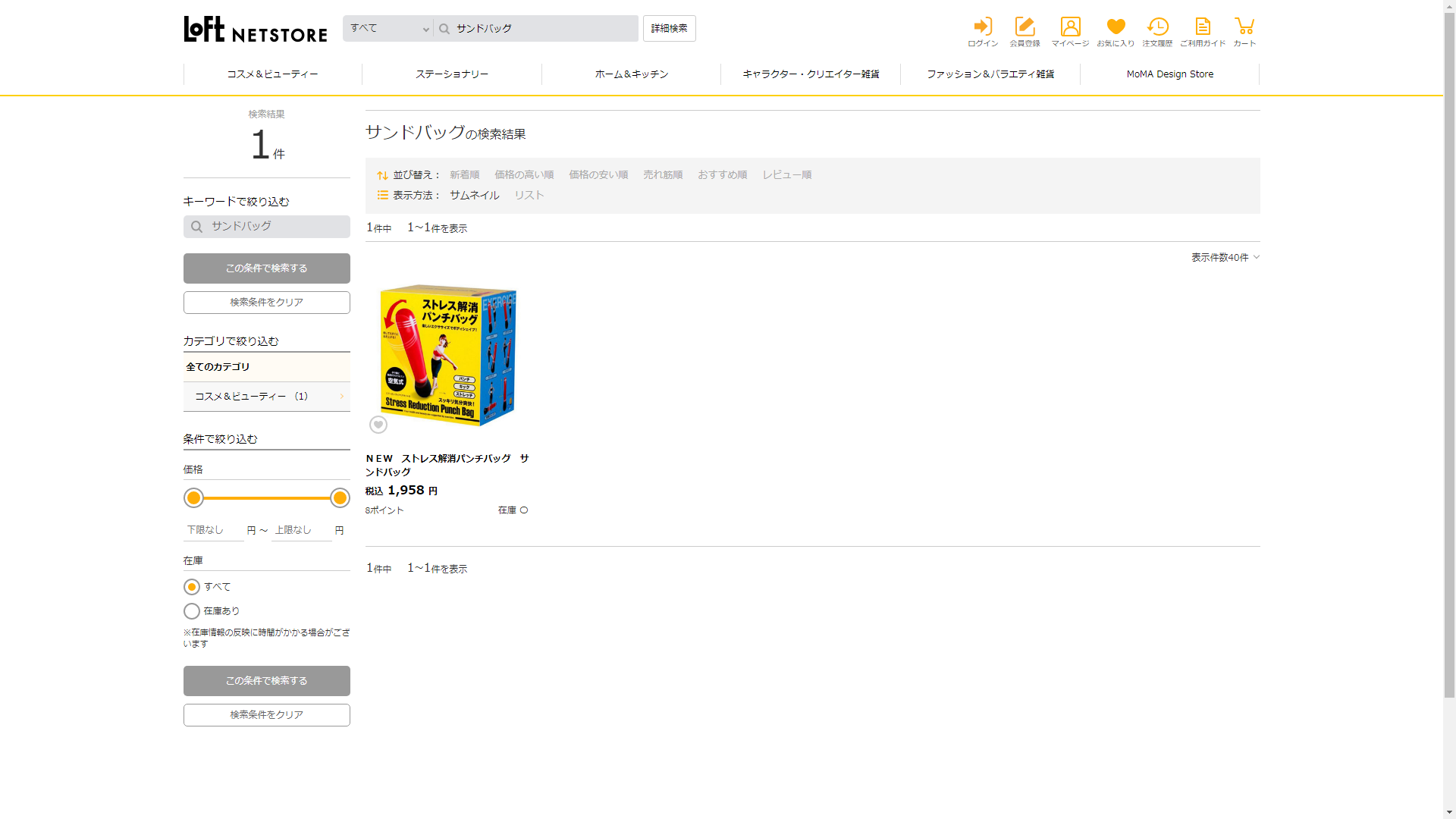The height and width of the screenshot is (819, 1456).
Task: Open the punch bag product thumbnail
Action: tap(447, 355)
